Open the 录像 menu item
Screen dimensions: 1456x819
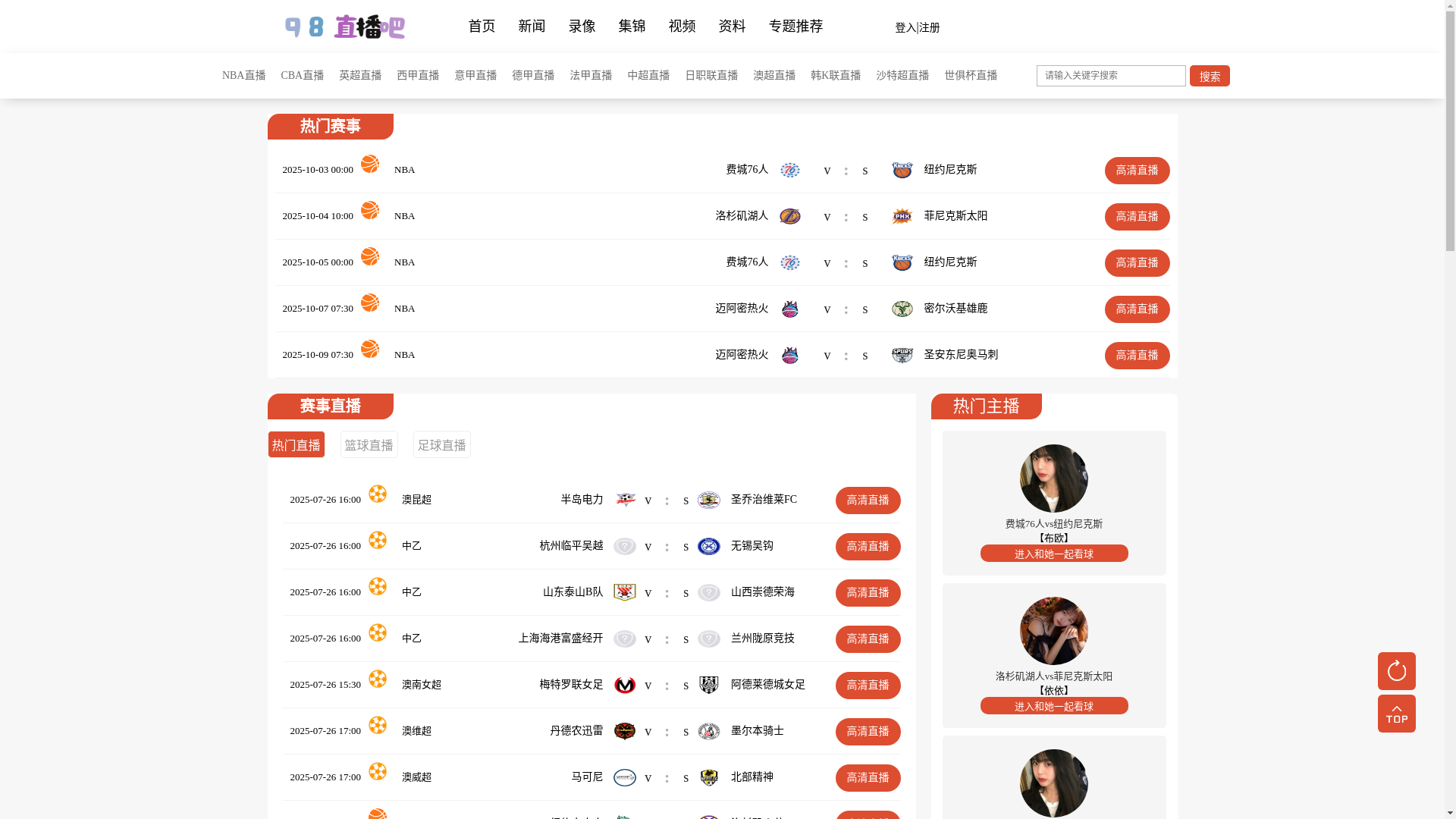click(582, 27)
